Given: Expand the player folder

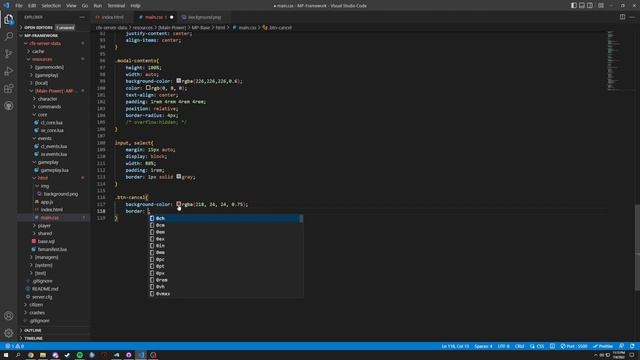Looking at the screenshot, I should 44,226.
